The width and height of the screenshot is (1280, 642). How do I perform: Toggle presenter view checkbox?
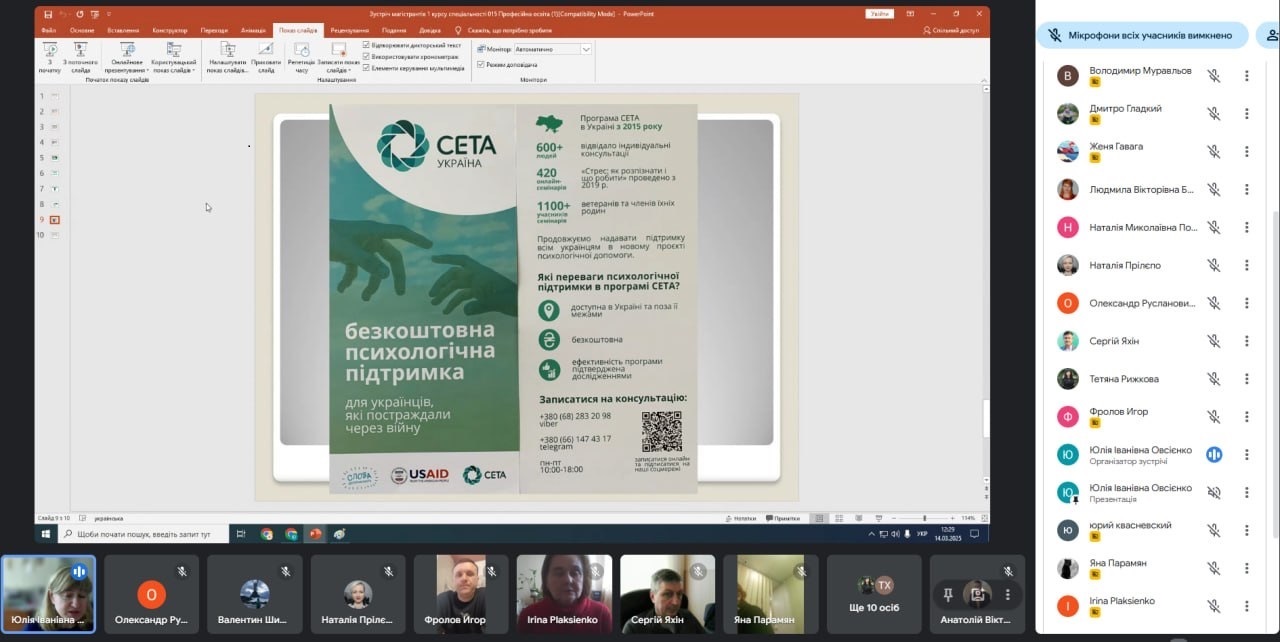click(x=481, y=64)
